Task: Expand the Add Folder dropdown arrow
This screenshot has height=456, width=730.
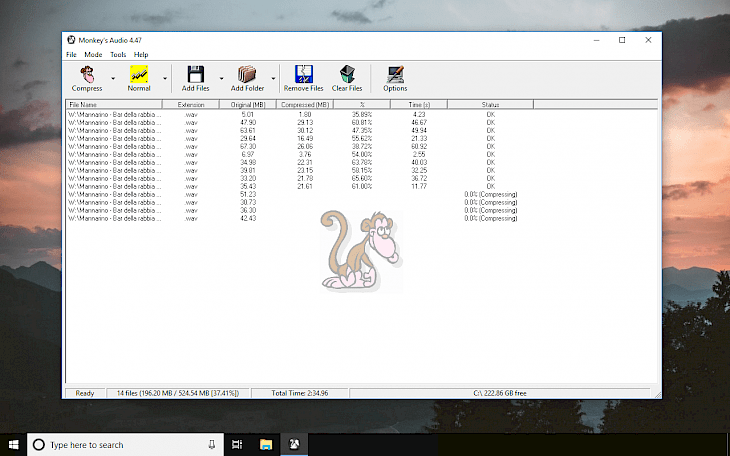Action: [273, 78]
